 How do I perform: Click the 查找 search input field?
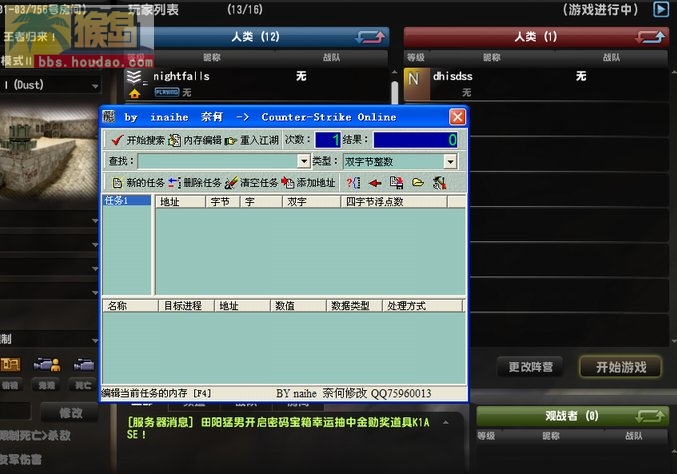tap(218, 161)
